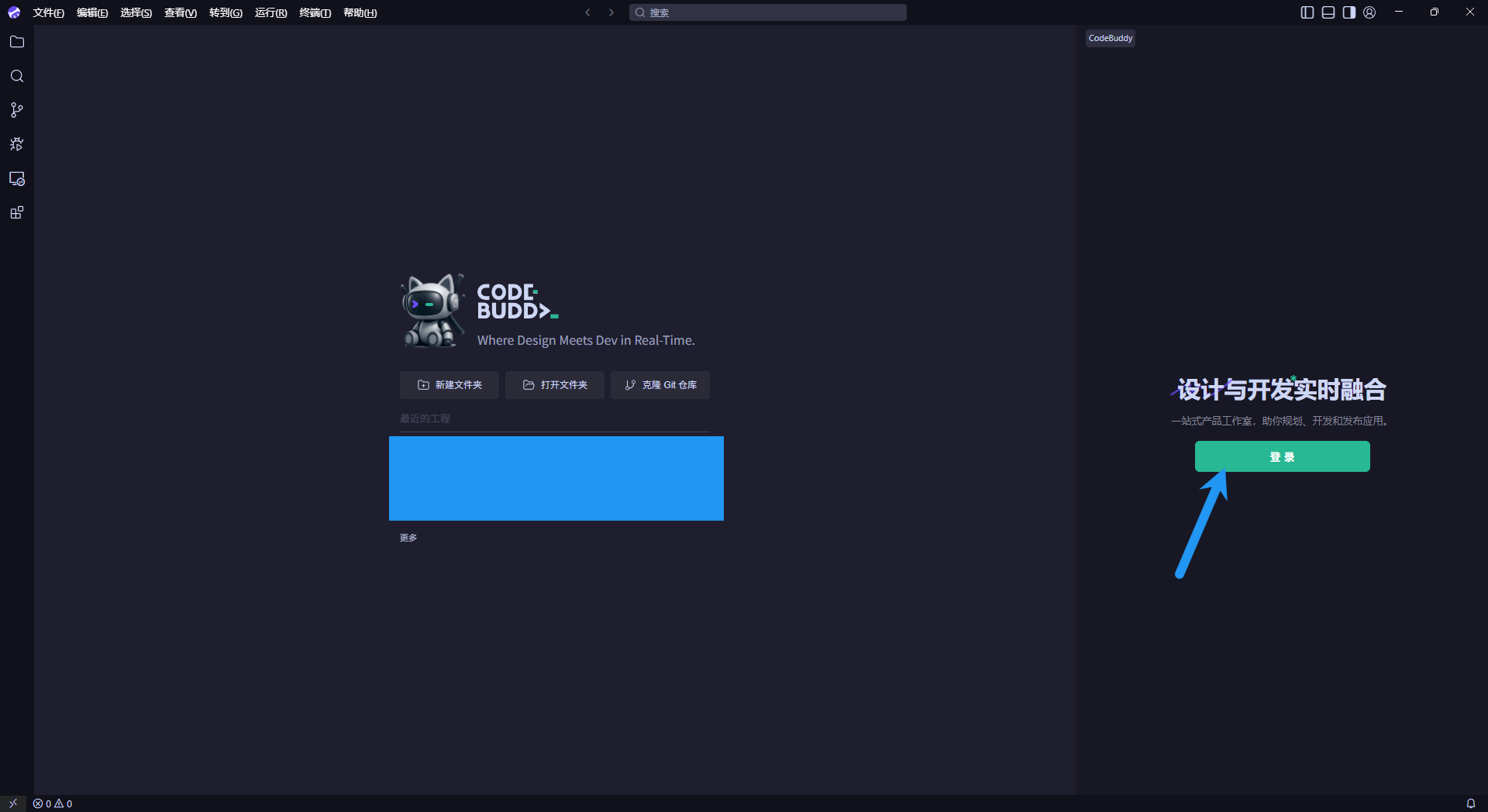Click the green 登录 button
Image resolution: width=1488 pixels, height=812 pixels.
pyautogui.click(x=1282, y=456)
